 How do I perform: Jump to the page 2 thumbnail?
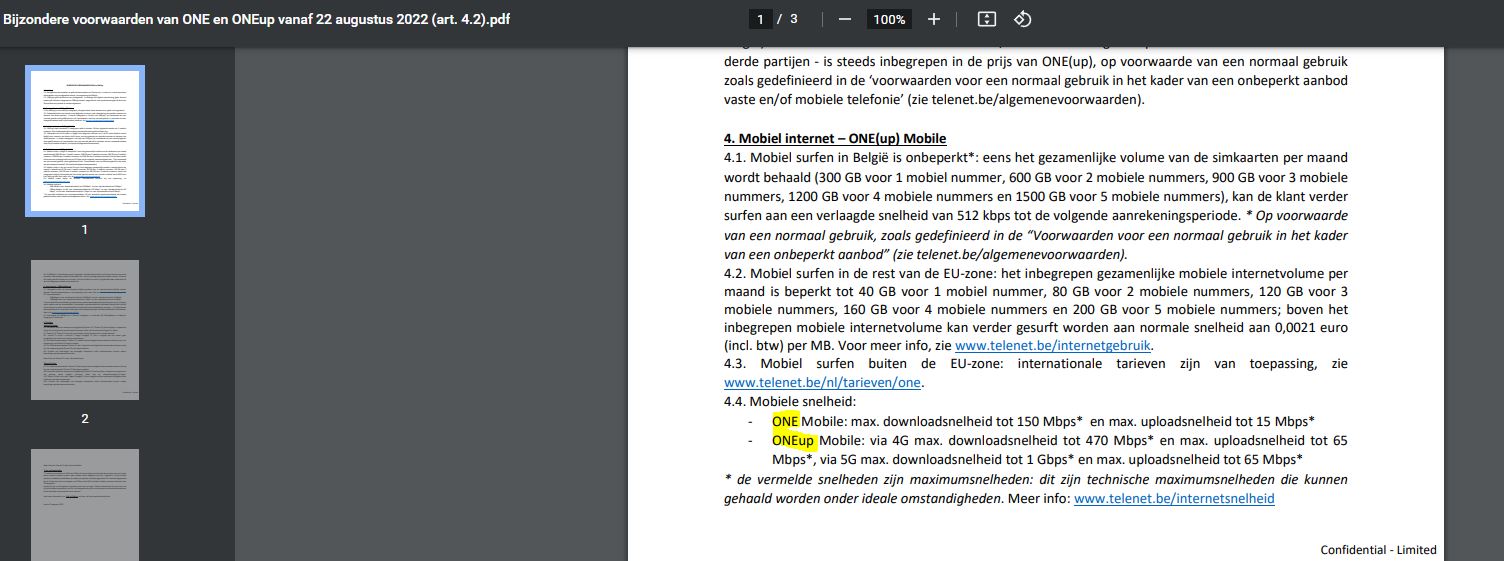tap(85, 330)
